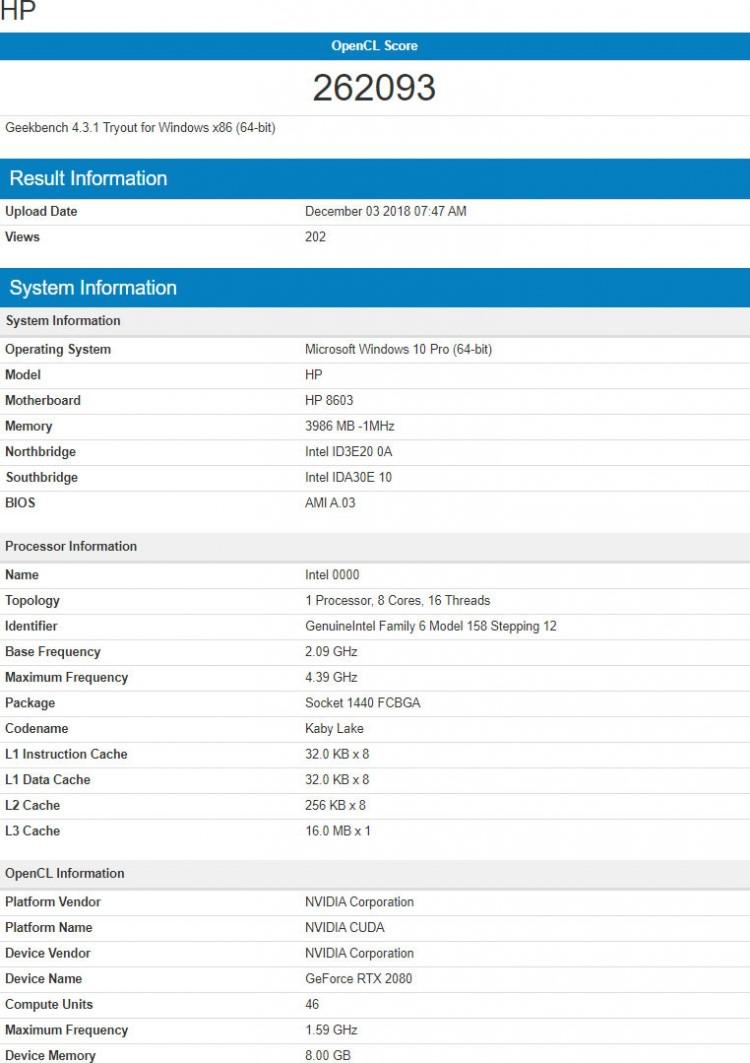Click the OpenCL Score header bar
750x1063 pixels.
pyautogui.click(x=374, y=46)
